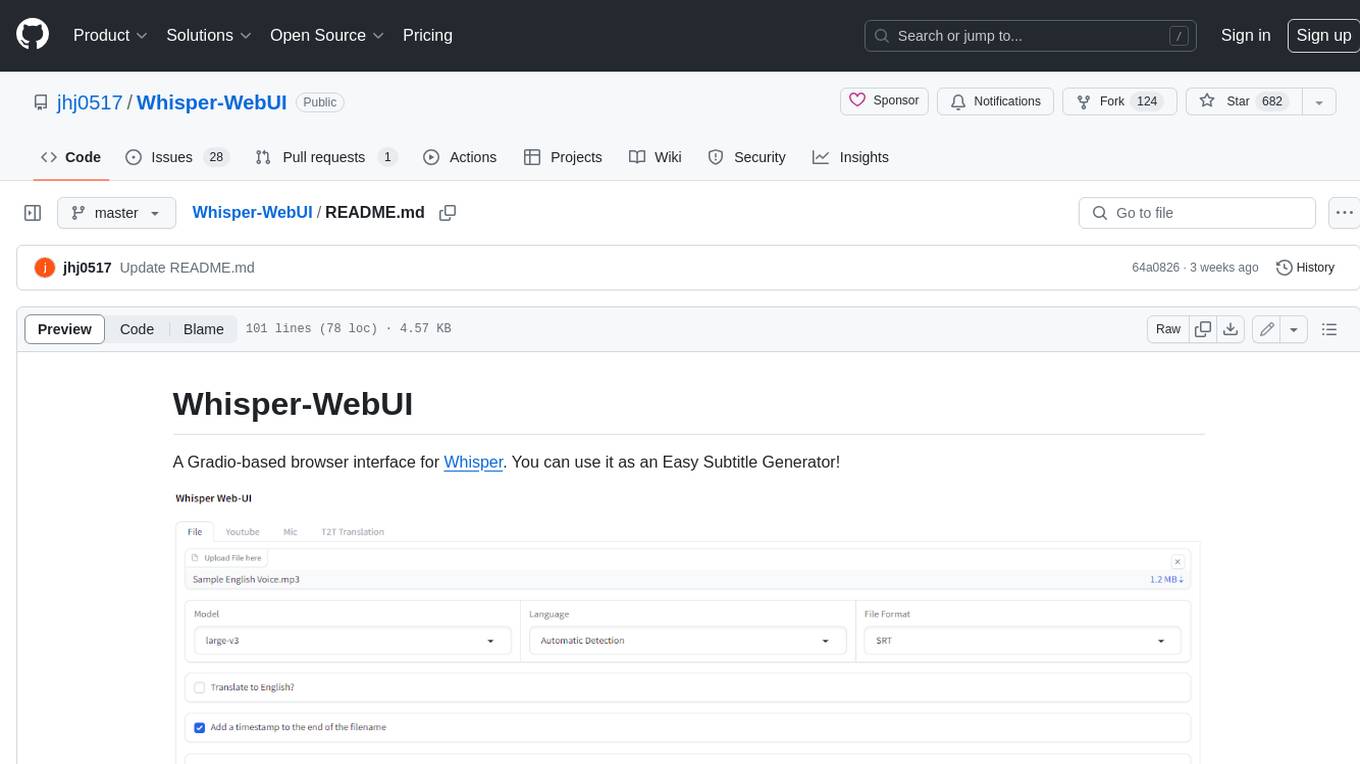
Task: Expand the Solutions menu
Action: 208,35
